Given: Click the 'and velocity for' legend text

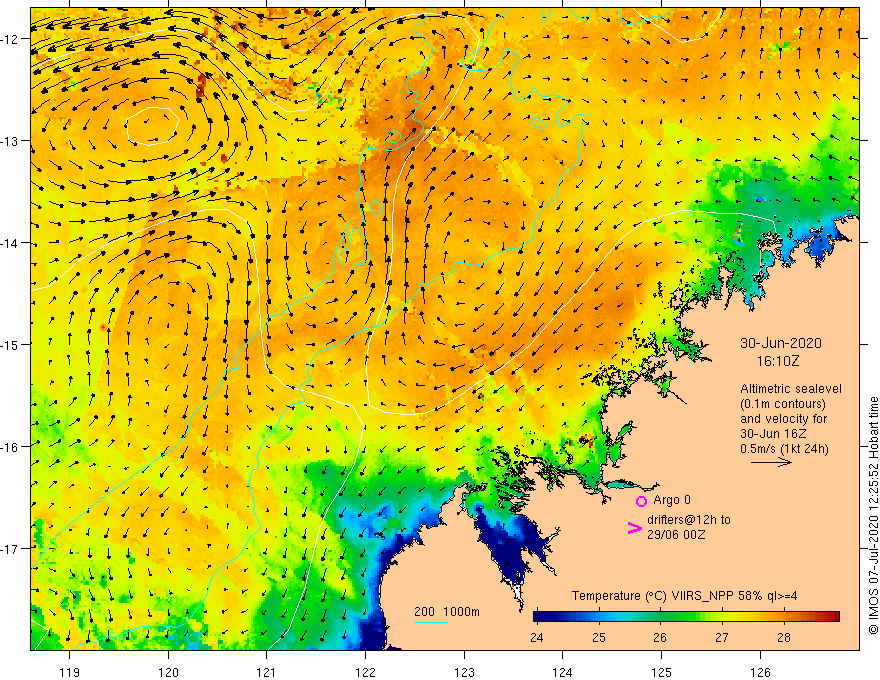Looking at the screenshot, I should click(783, 419).
